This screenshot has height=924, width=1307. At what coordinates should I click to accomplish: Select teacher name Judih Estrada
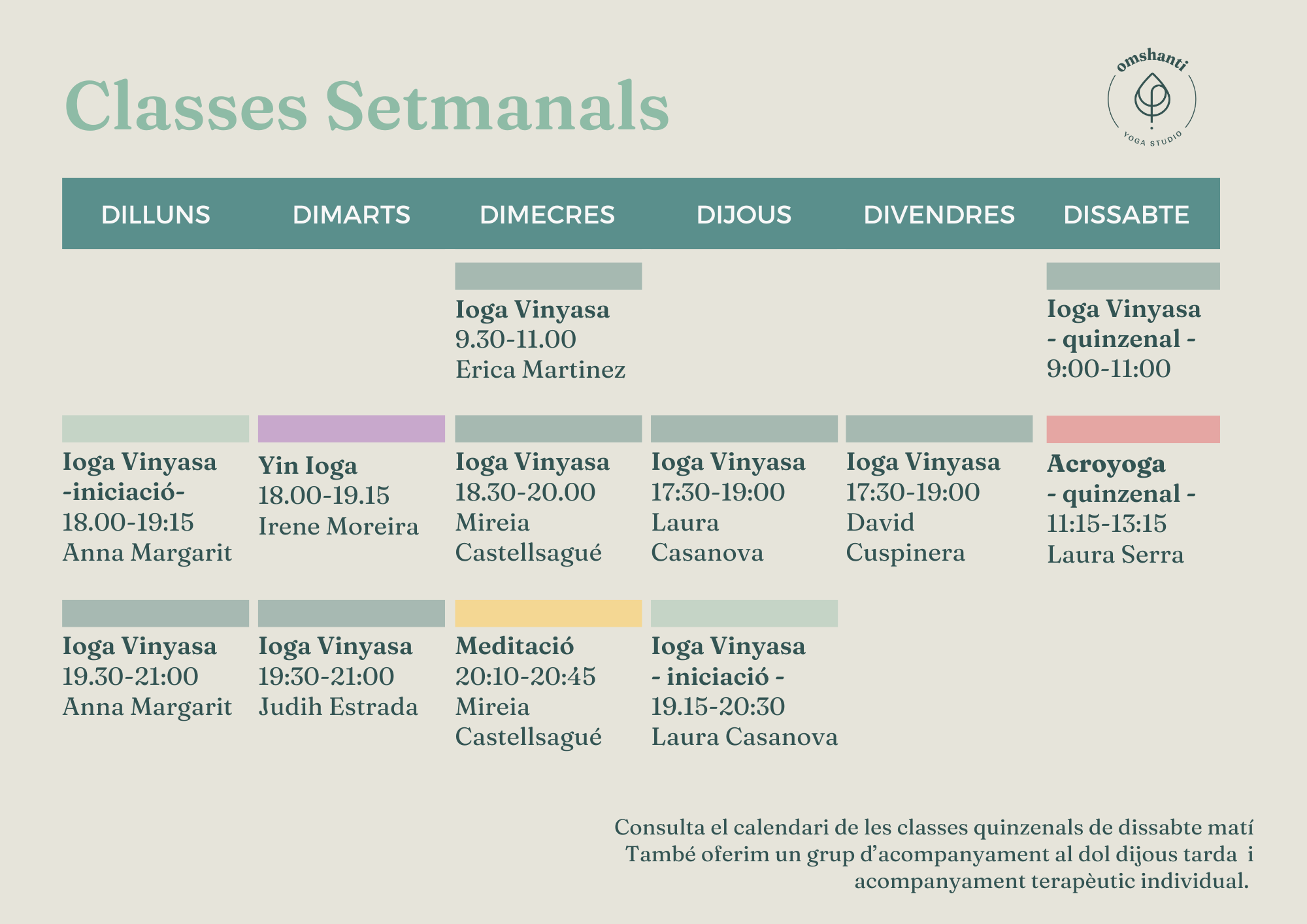pos(338,707)
